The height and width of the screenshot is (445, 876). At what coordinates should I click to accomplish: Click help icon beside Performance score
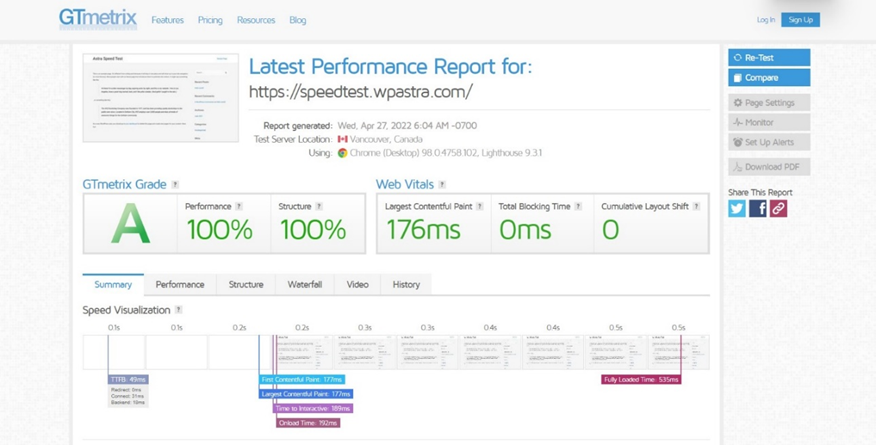(x=239, y=206)
